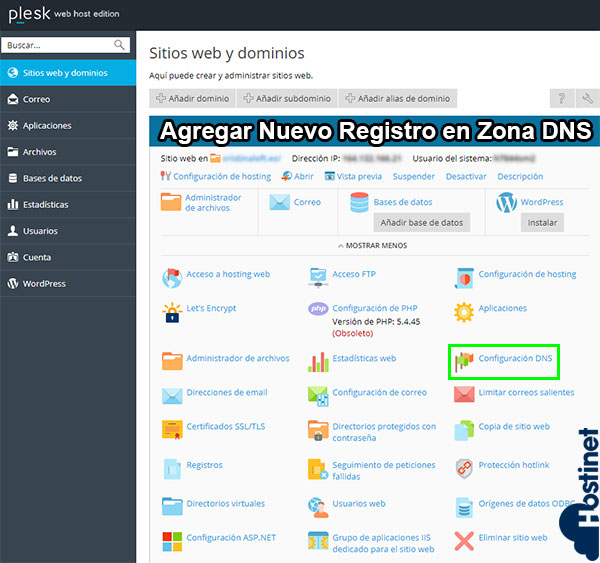Open the Configuración DNS link
The image size is (600, 563).
pyautogui.click(x=515, y=358)
